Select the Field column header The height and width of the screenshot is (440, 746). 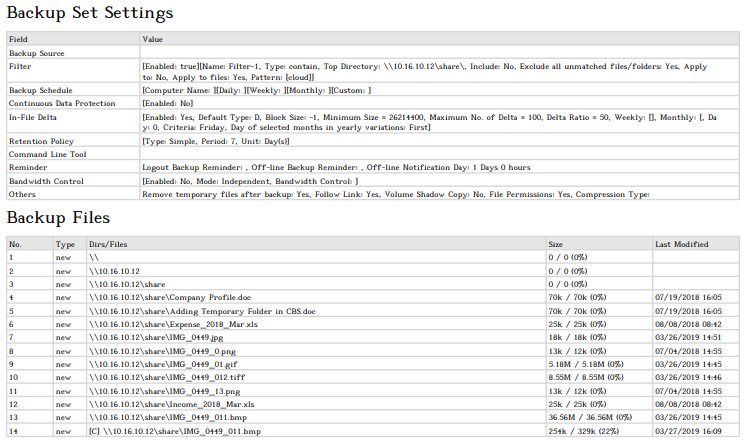coord(19,39)
